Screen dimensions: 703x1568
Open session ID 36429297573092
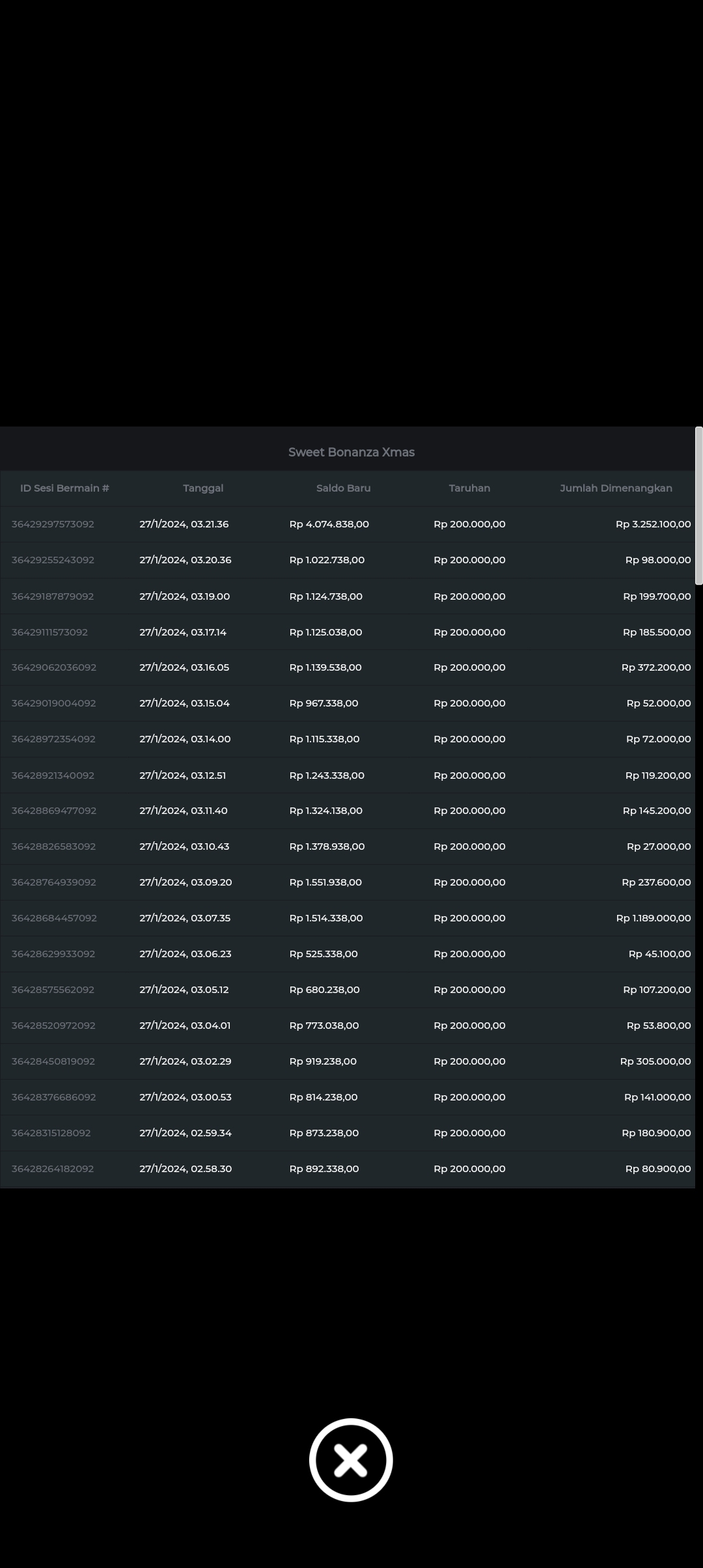pyautogui.click(x=53, y=524)
